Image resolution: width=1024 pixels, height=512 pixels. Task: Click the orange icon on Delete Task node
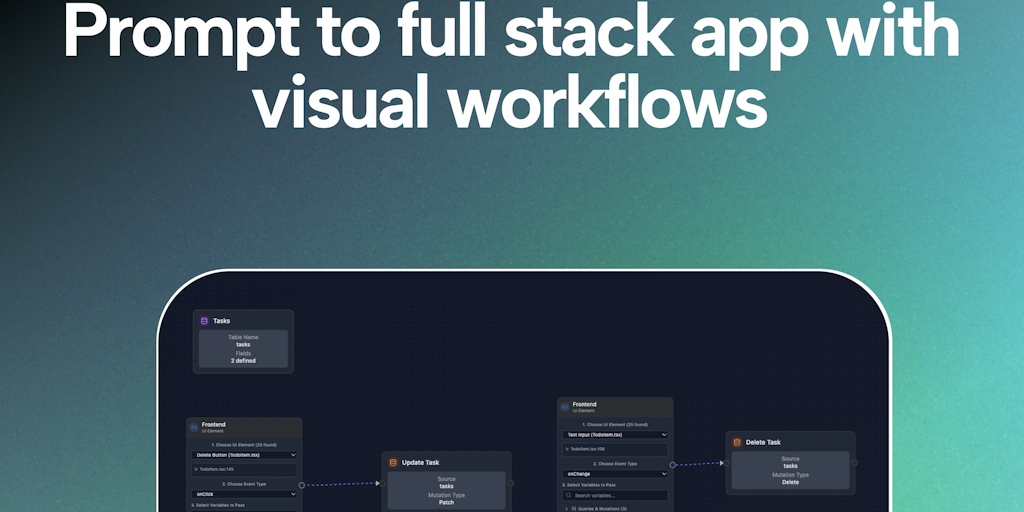pyautogui.click(x=737, y=442)
